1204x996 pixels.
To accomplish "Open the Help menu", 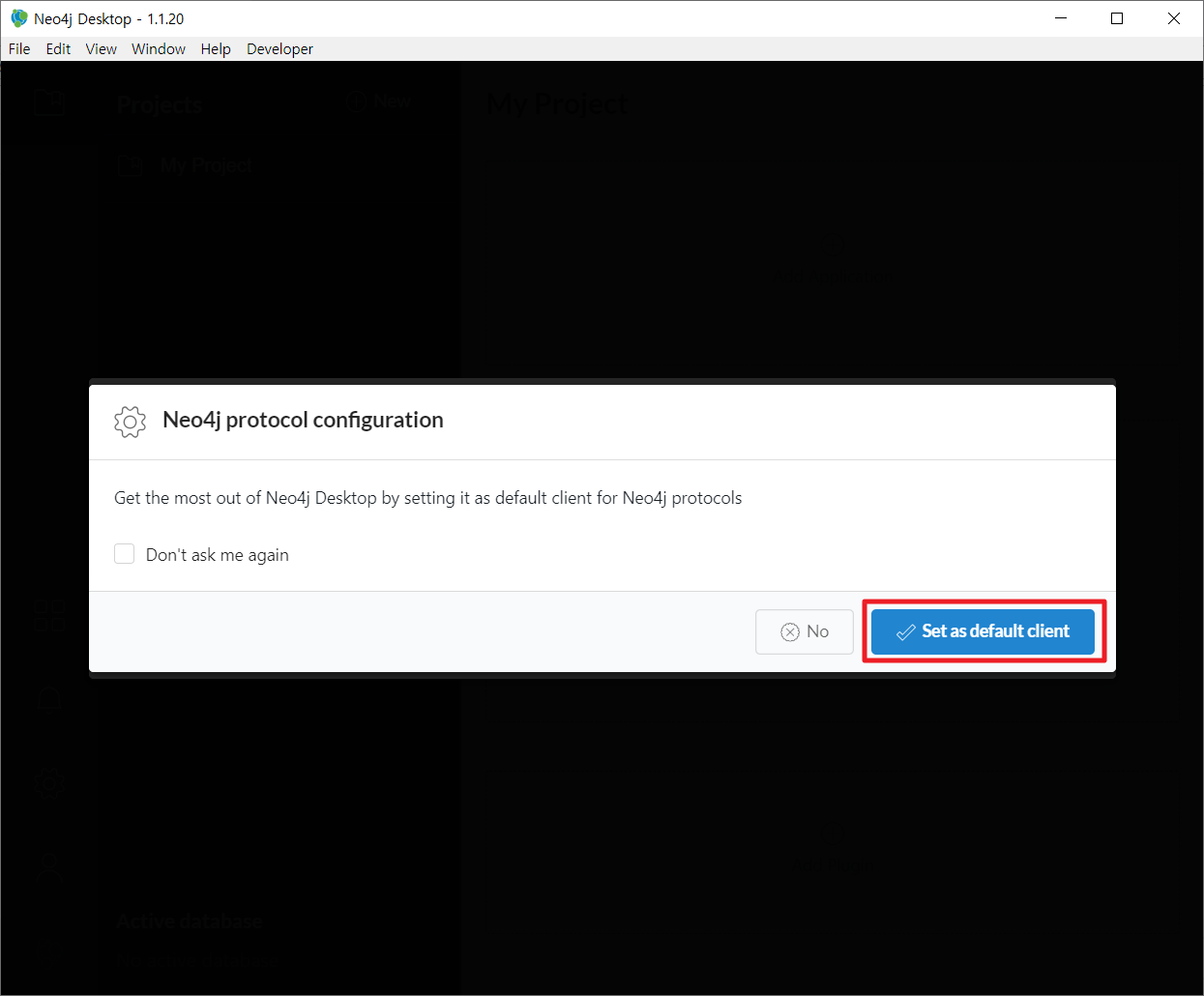I will click(216, 49).
